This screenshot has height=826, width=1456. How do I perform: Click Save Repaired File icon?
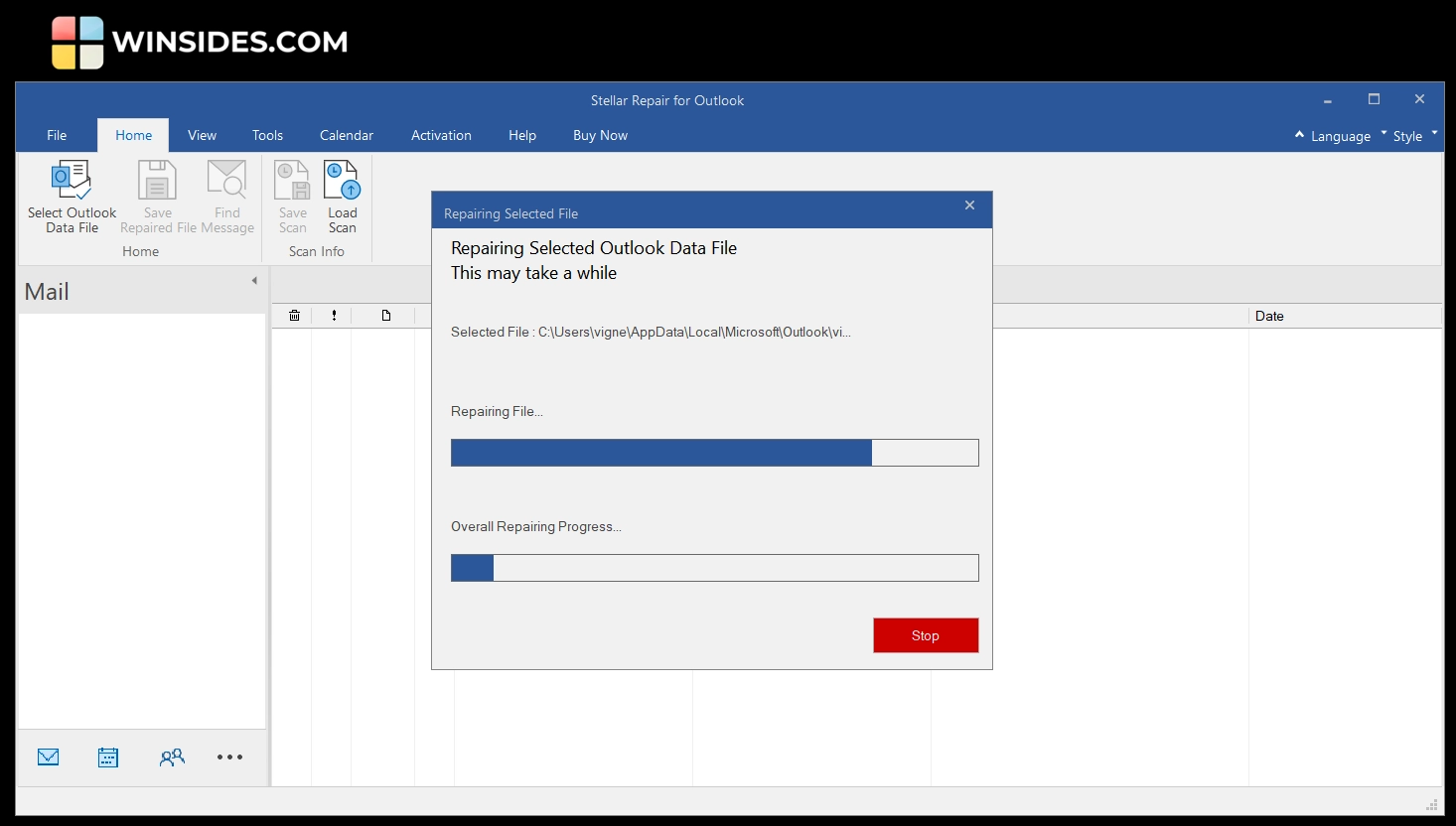157,181
